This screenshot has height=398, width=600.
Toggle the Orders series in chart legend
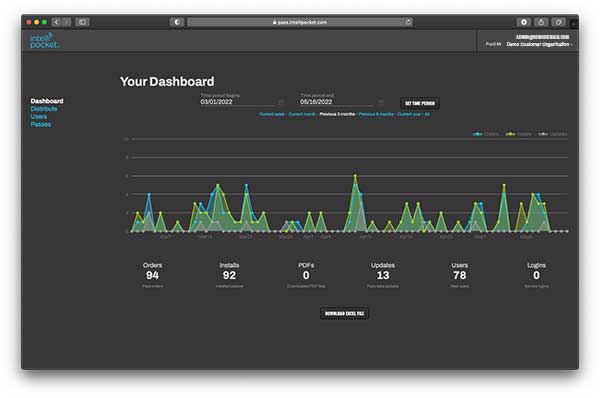[486, 134]
